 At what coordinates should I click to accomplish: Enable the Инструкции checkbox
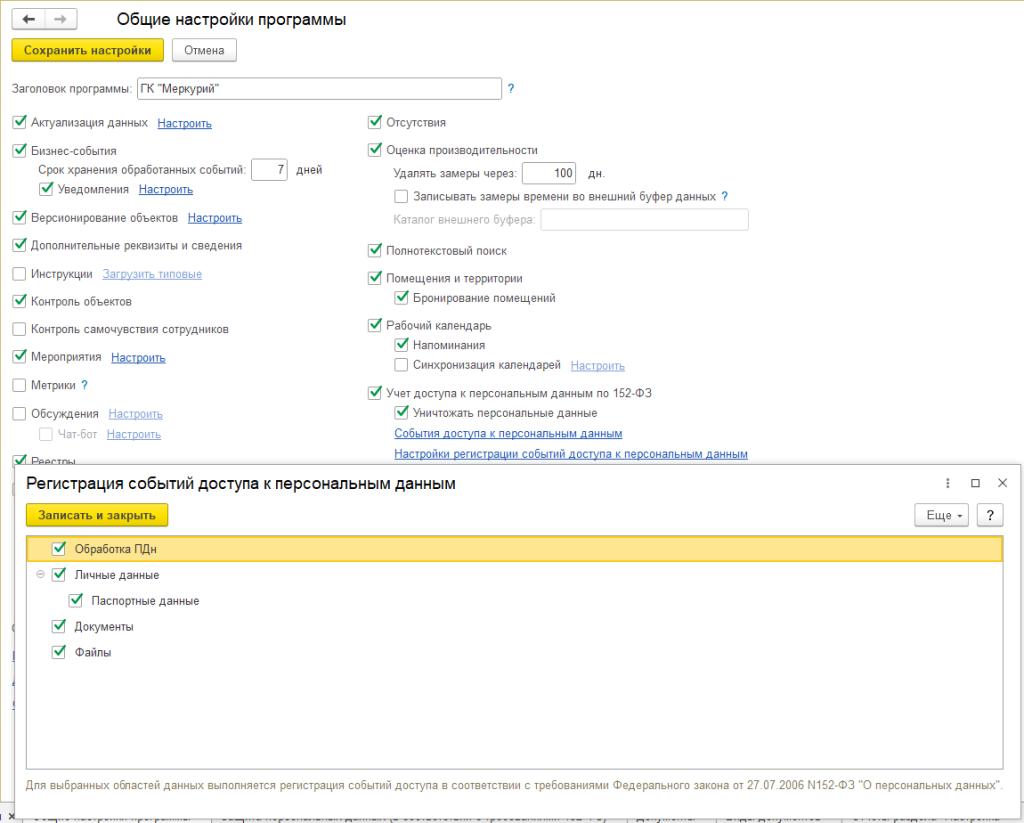click(19, 274)
